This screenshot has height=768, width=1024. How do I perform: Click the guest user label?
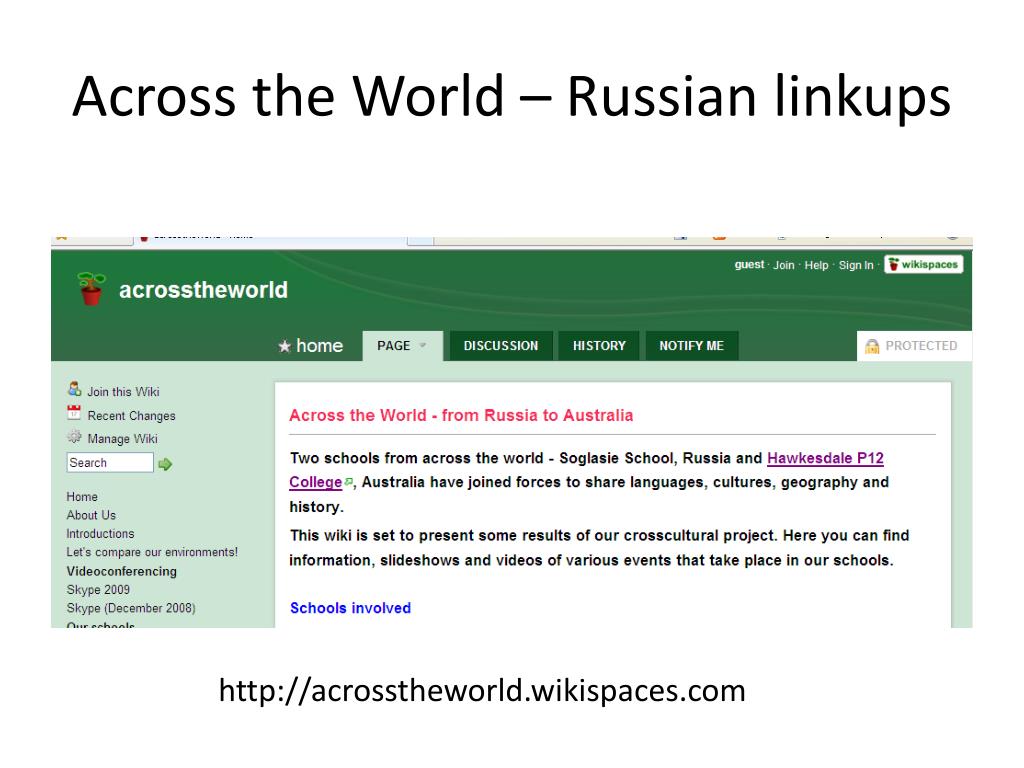click(x=749, y=264)
